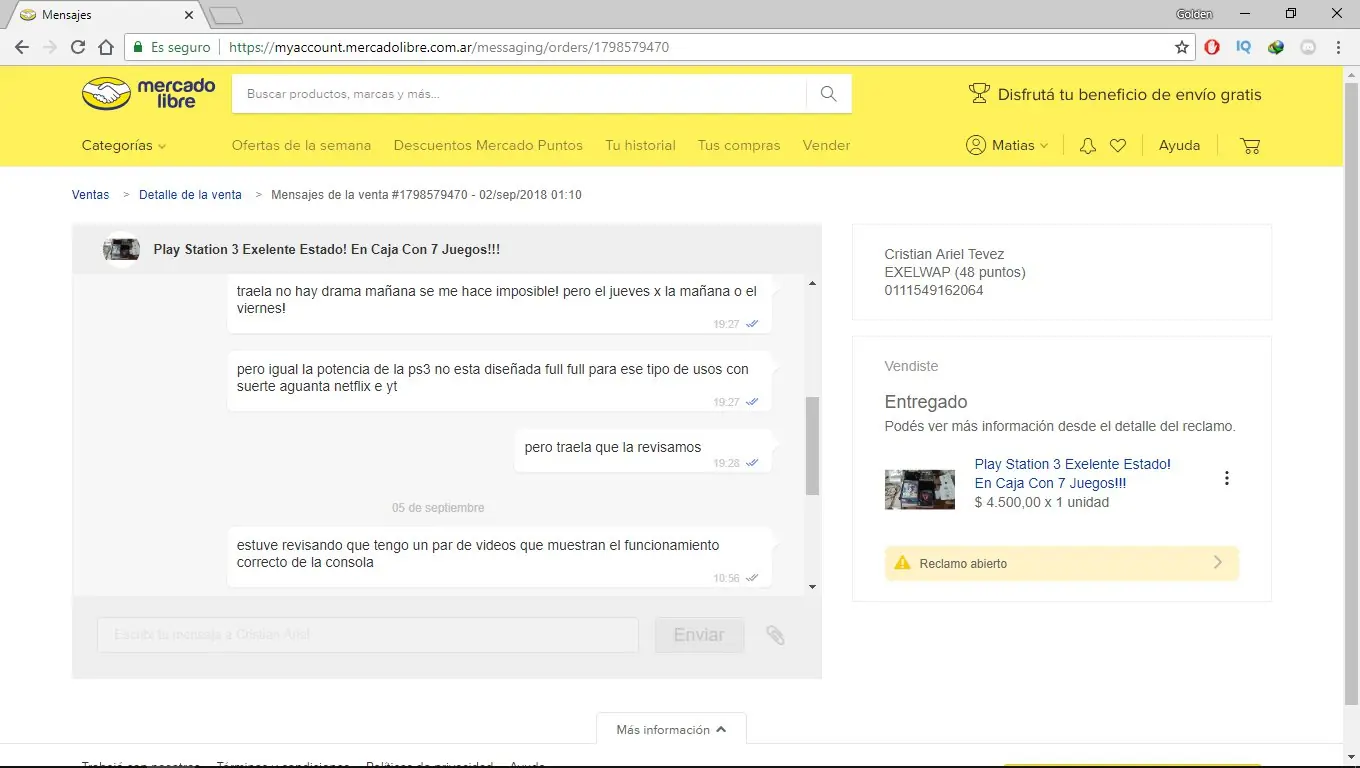1360x768 pixels.
Task: View the secure padlock site info
Action: point(139,47)
